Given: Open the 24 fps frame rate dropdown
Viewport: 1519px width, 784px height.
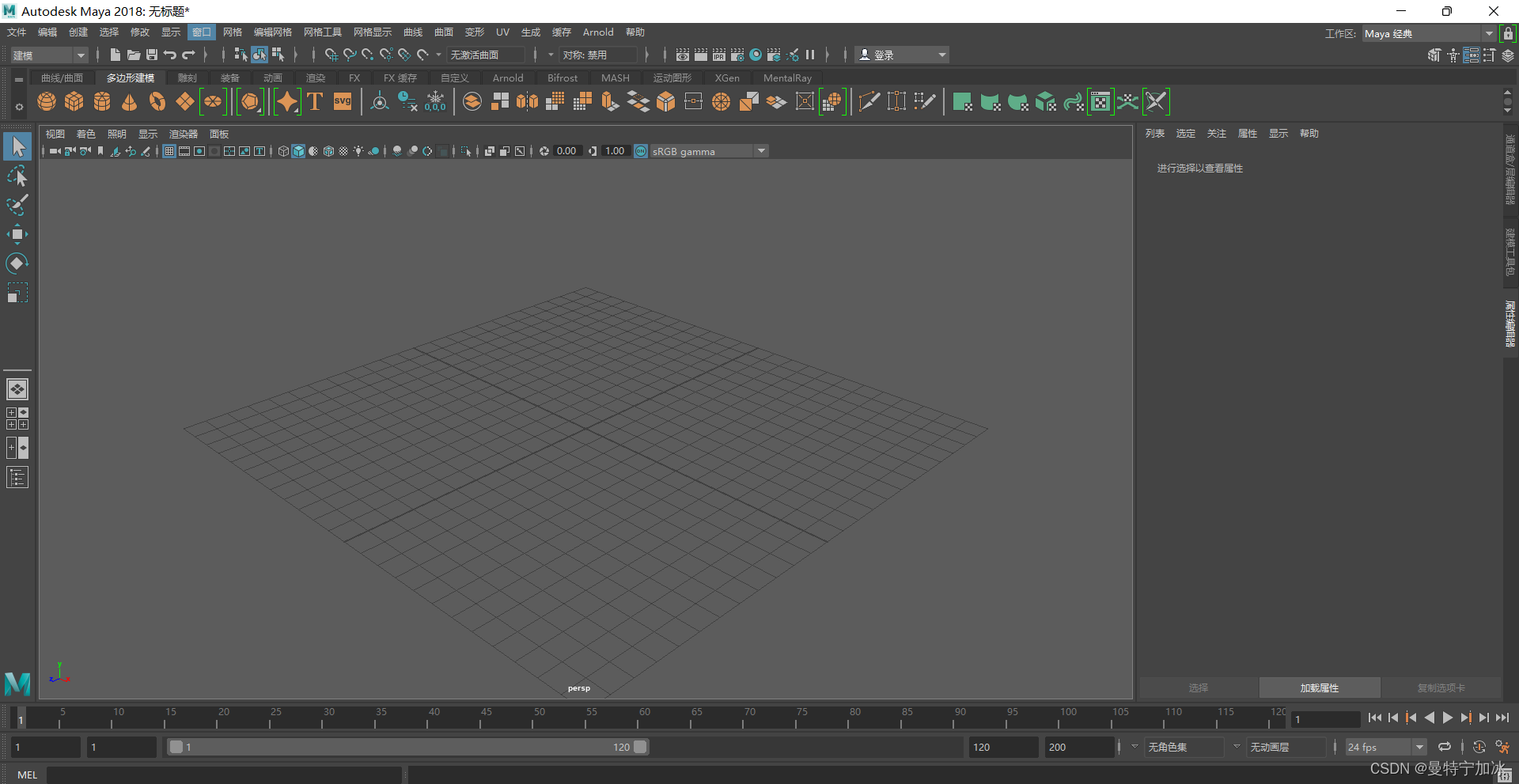Looking at the screenshot, I should (1419, 747).
